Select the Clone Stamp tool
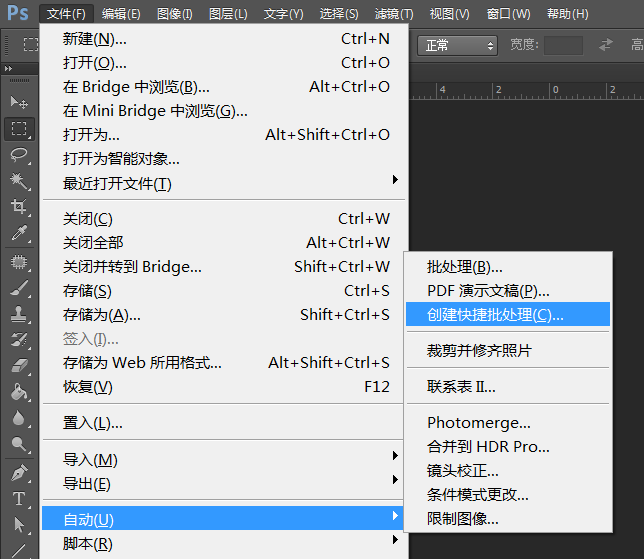This screenshot has width=644, height=559. coord(19,314)
